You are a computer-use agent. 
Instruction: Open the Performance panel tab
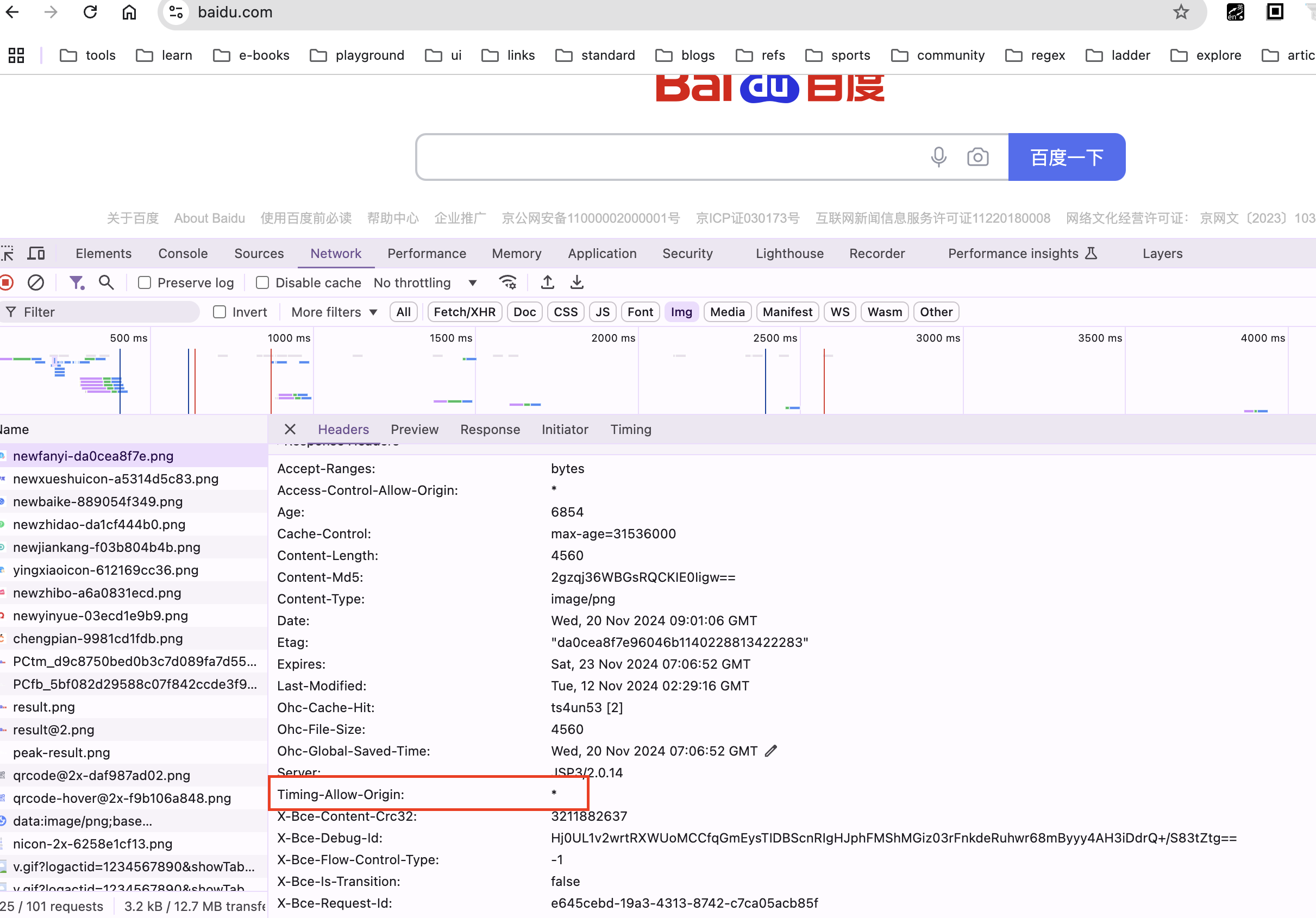pos(427,253)
